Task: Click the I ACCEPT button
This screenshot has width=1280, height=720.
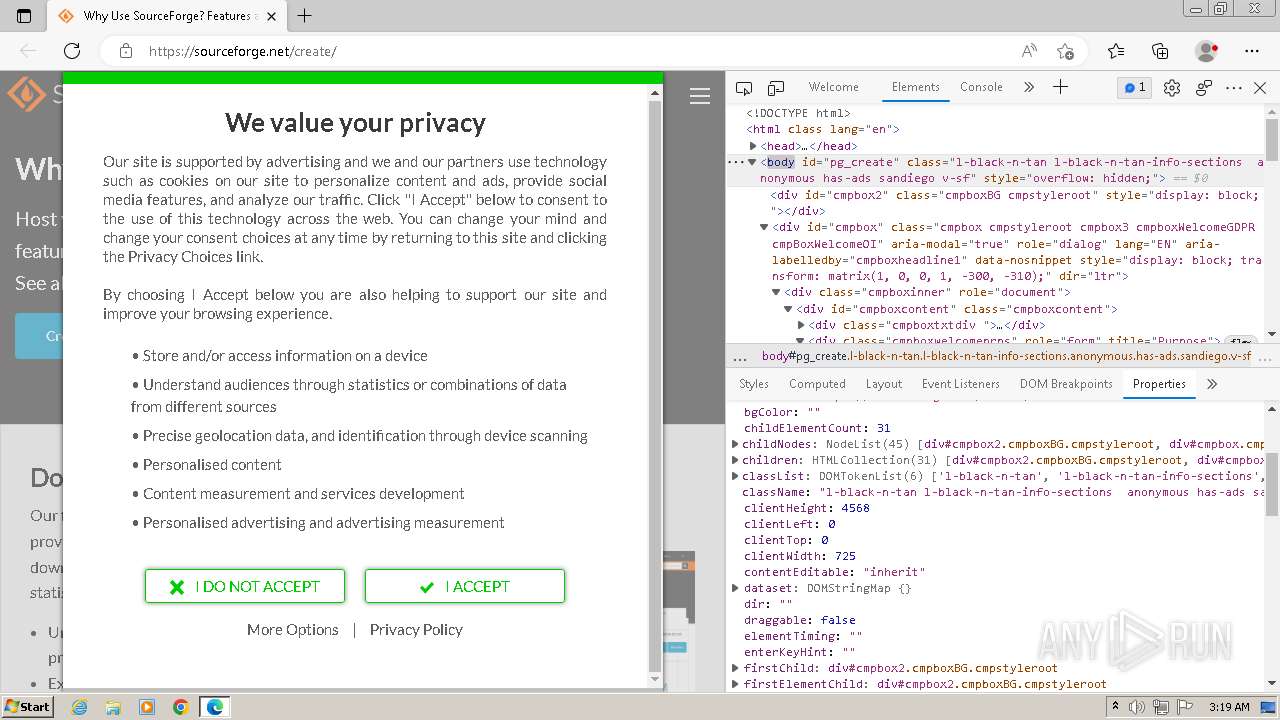Action: [465, 586]
